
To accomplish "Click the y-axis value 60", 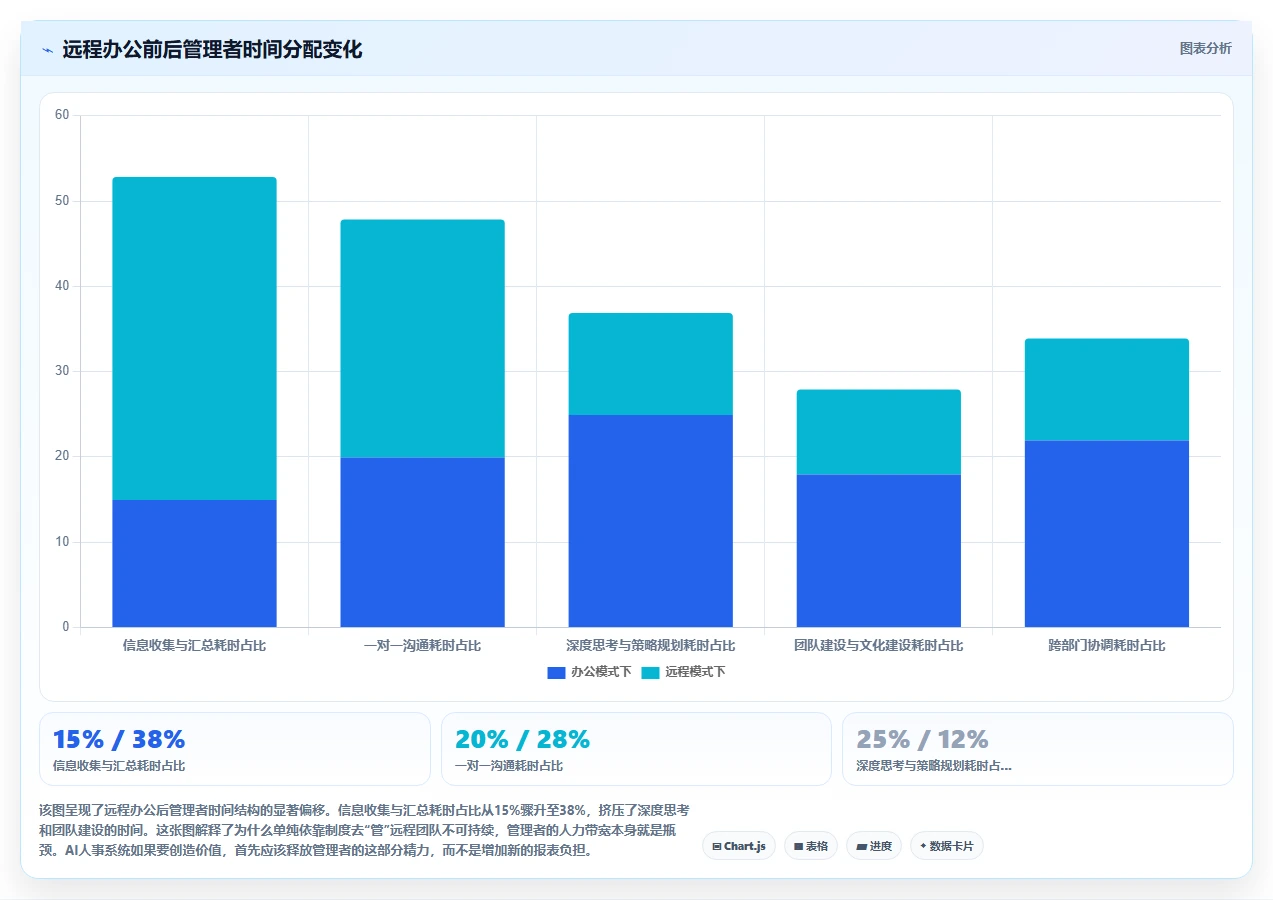I will click(62, 115).
